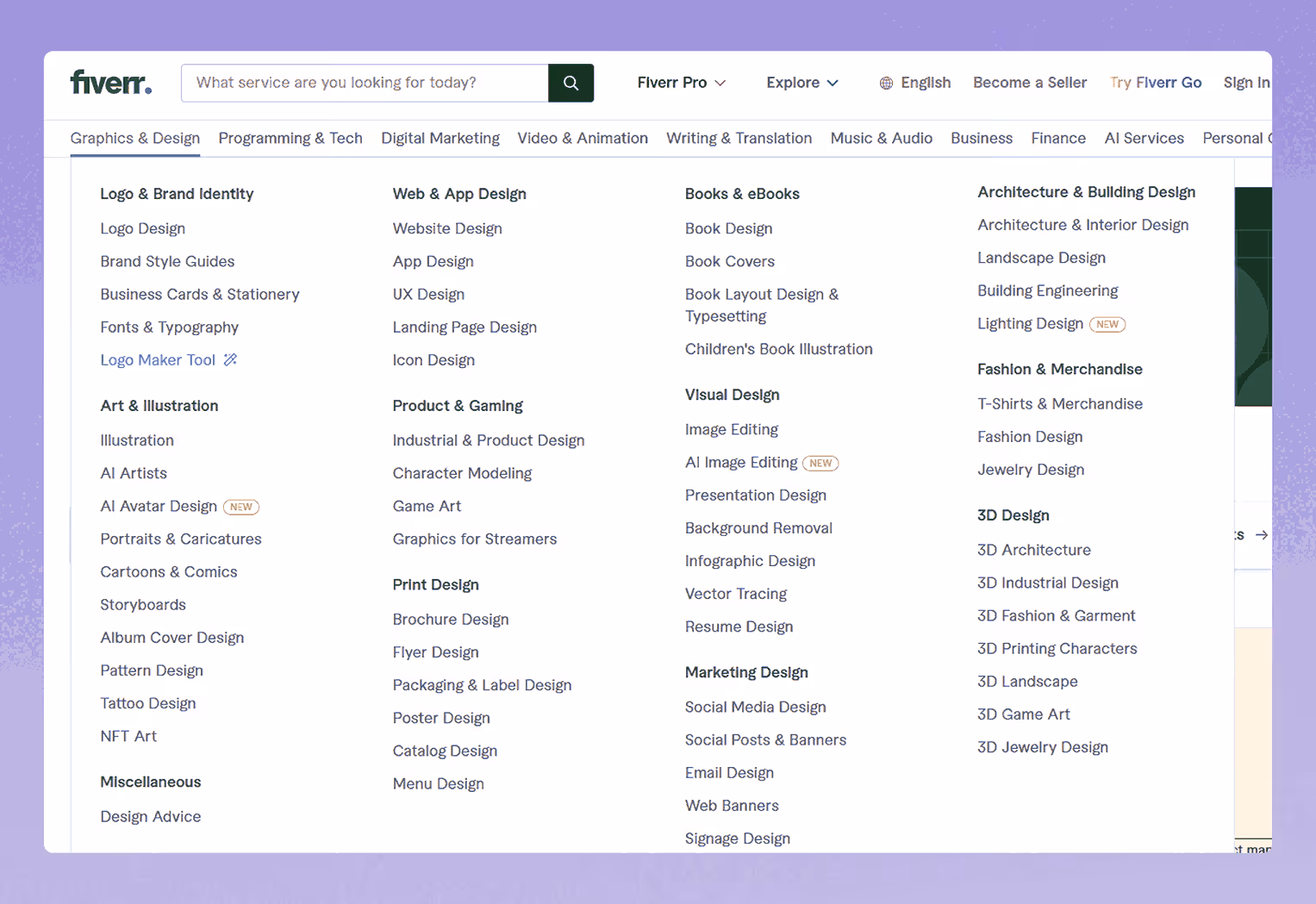The height and width of the screenshot is (904, 1316).
Task: Click Try Fiverr Go link
Action: (x=1156, y=83)
